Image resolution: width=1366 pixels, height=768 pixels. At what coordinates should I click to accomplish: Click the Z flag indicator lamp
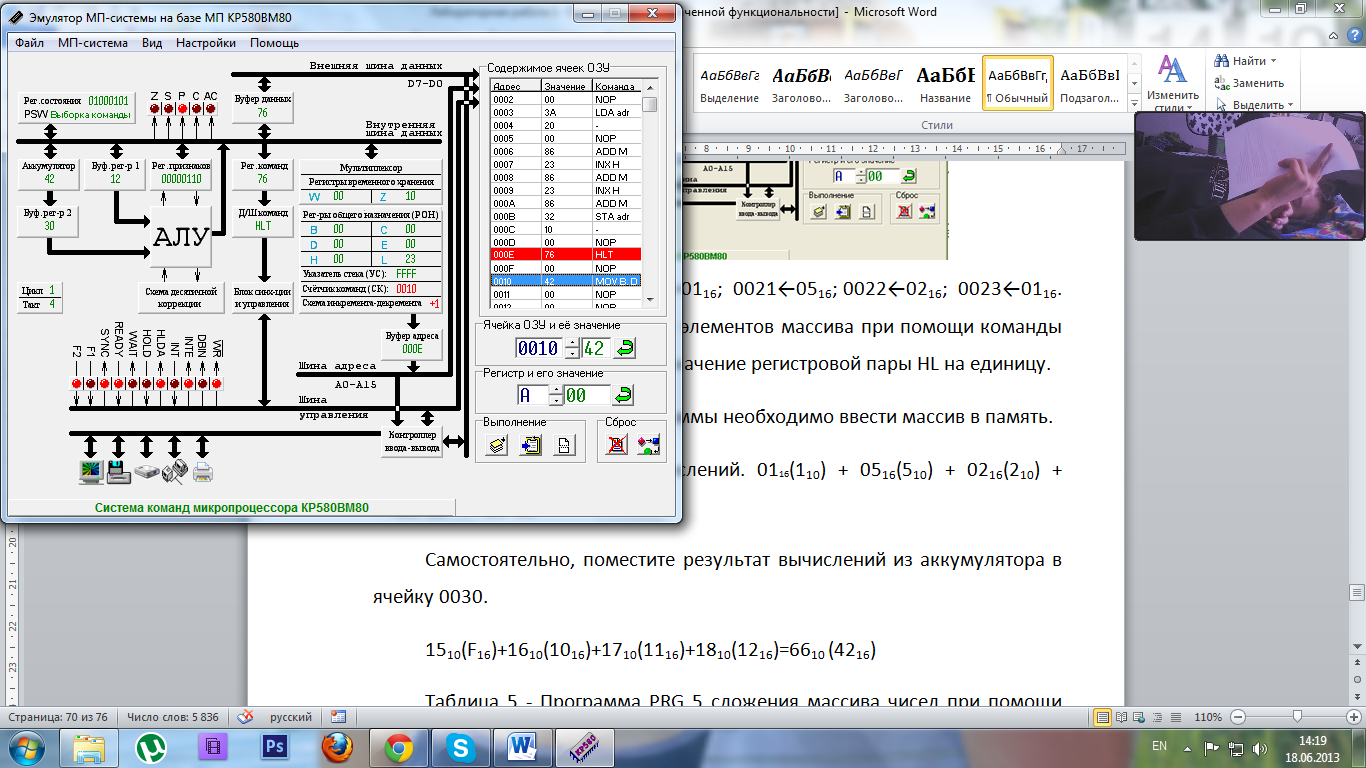(x=154, y=108)
